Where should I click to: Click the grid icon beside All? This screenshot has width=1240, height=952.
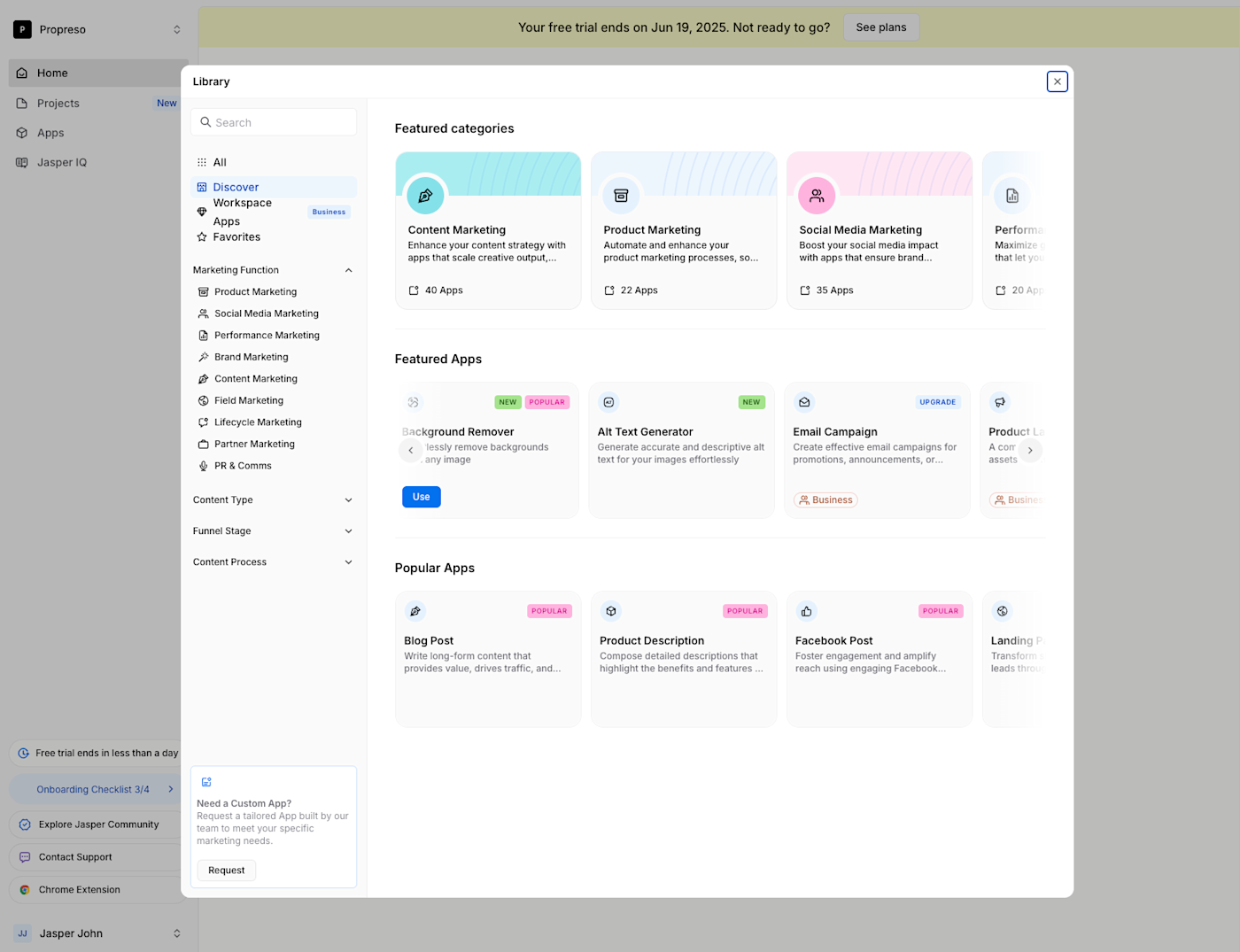(x=202, y=162)
